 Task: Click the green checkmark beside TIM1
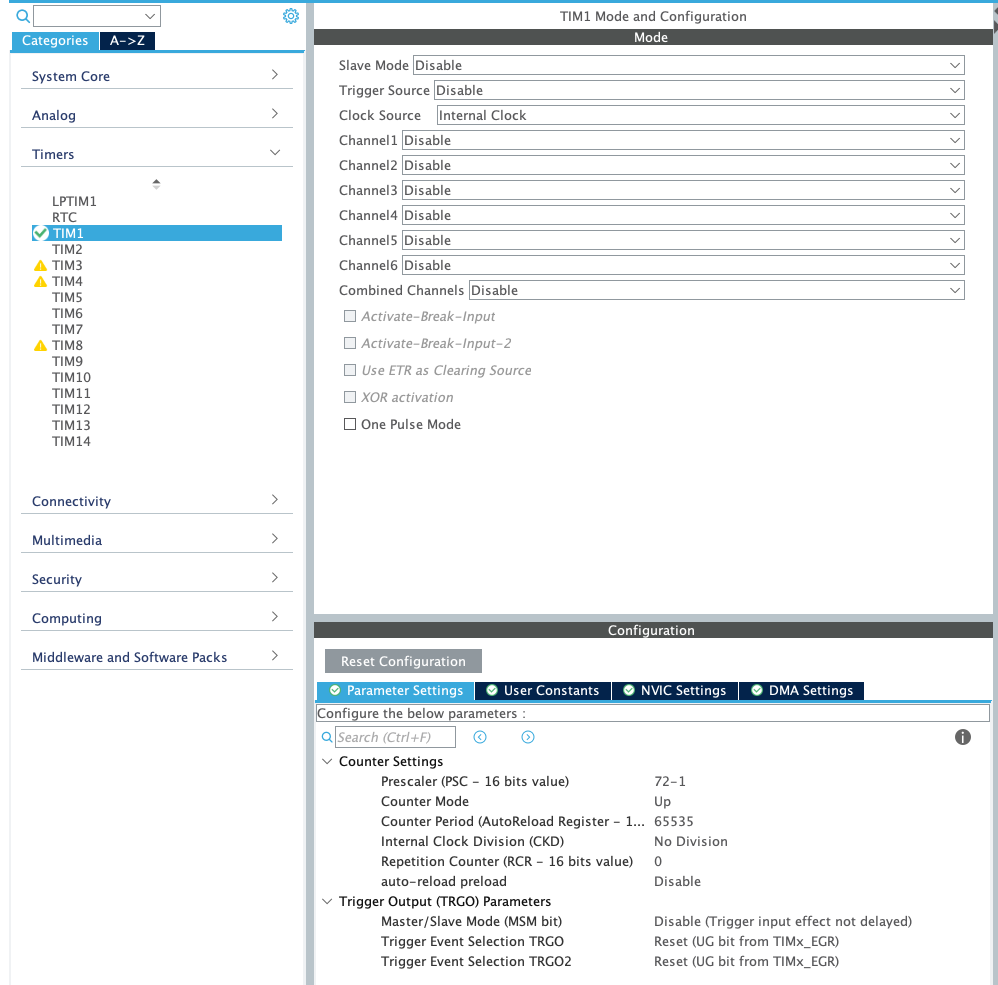(x=40, y=233)
